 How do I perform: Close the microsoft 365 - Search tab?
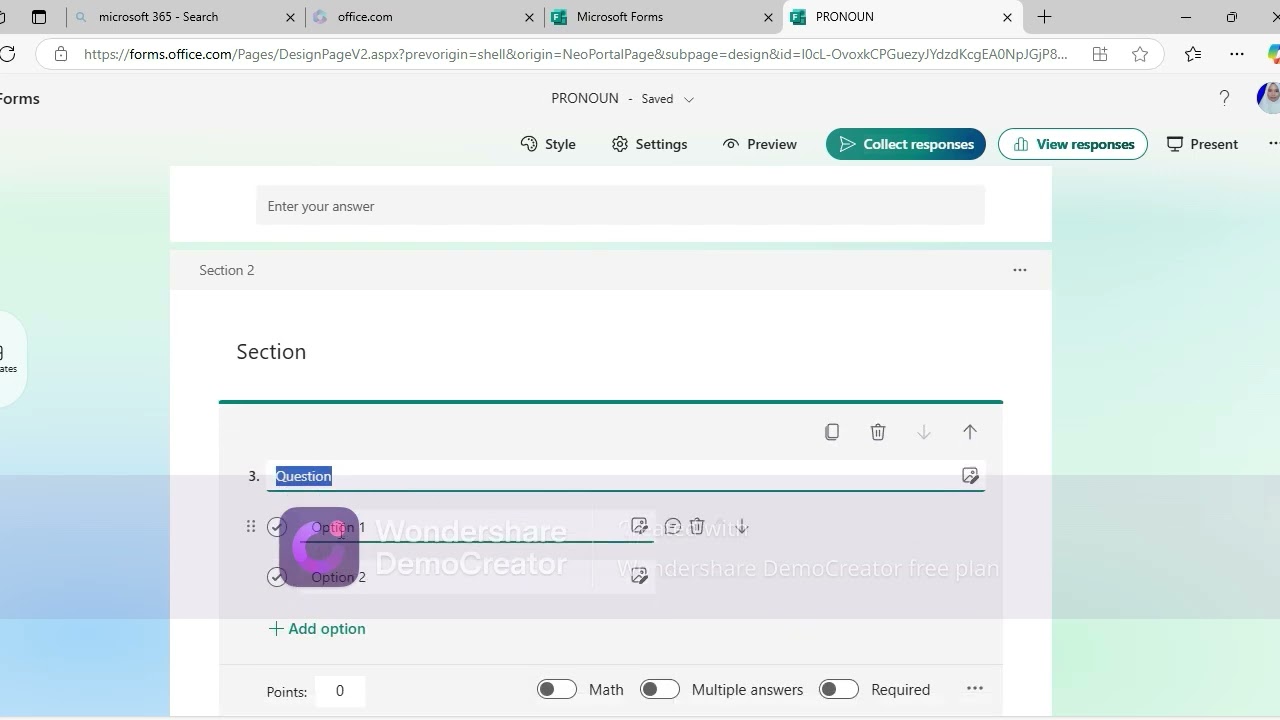pos(291,17)
